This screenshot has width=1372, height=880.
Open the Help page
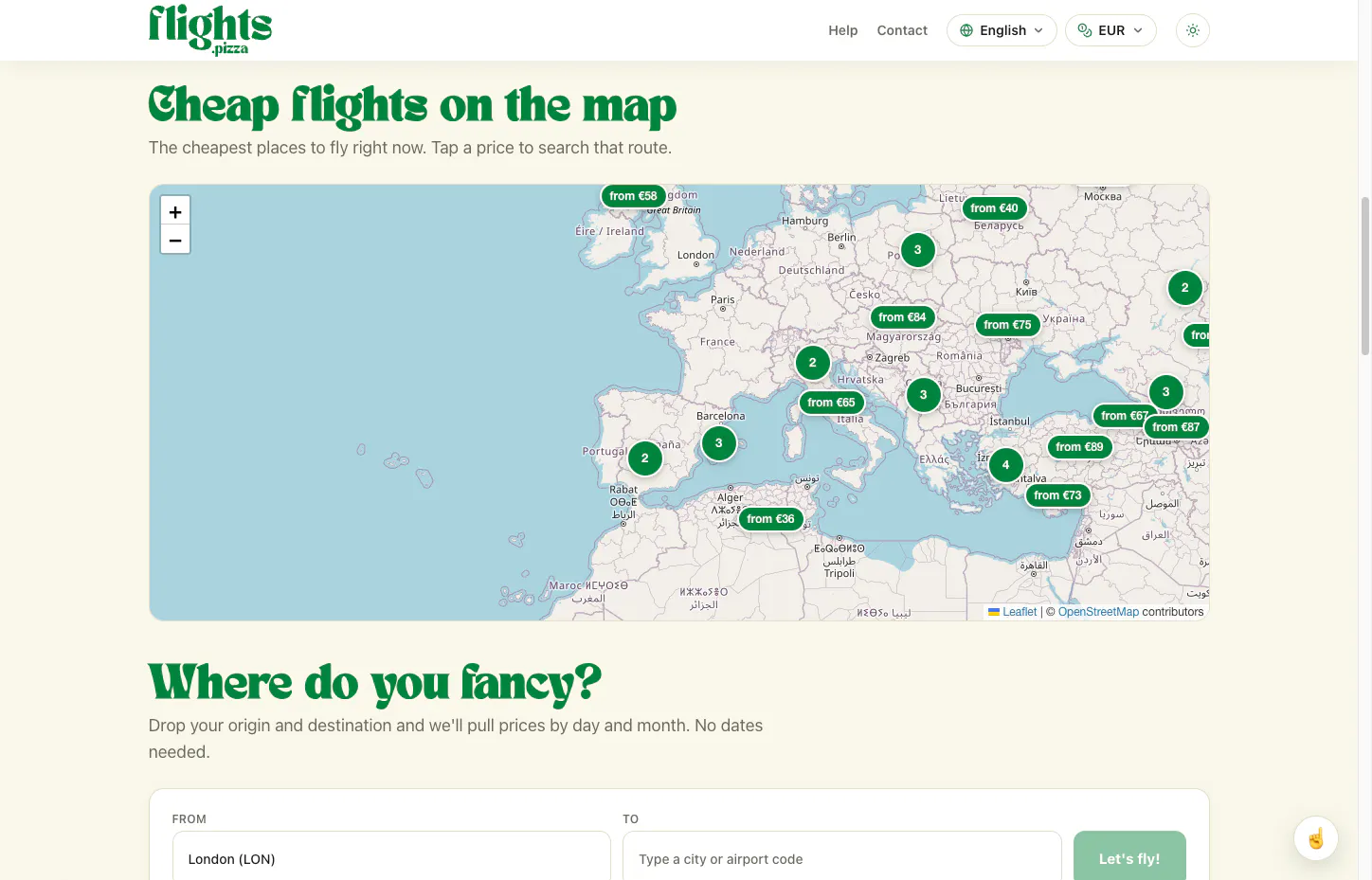(x=842, y=30)
